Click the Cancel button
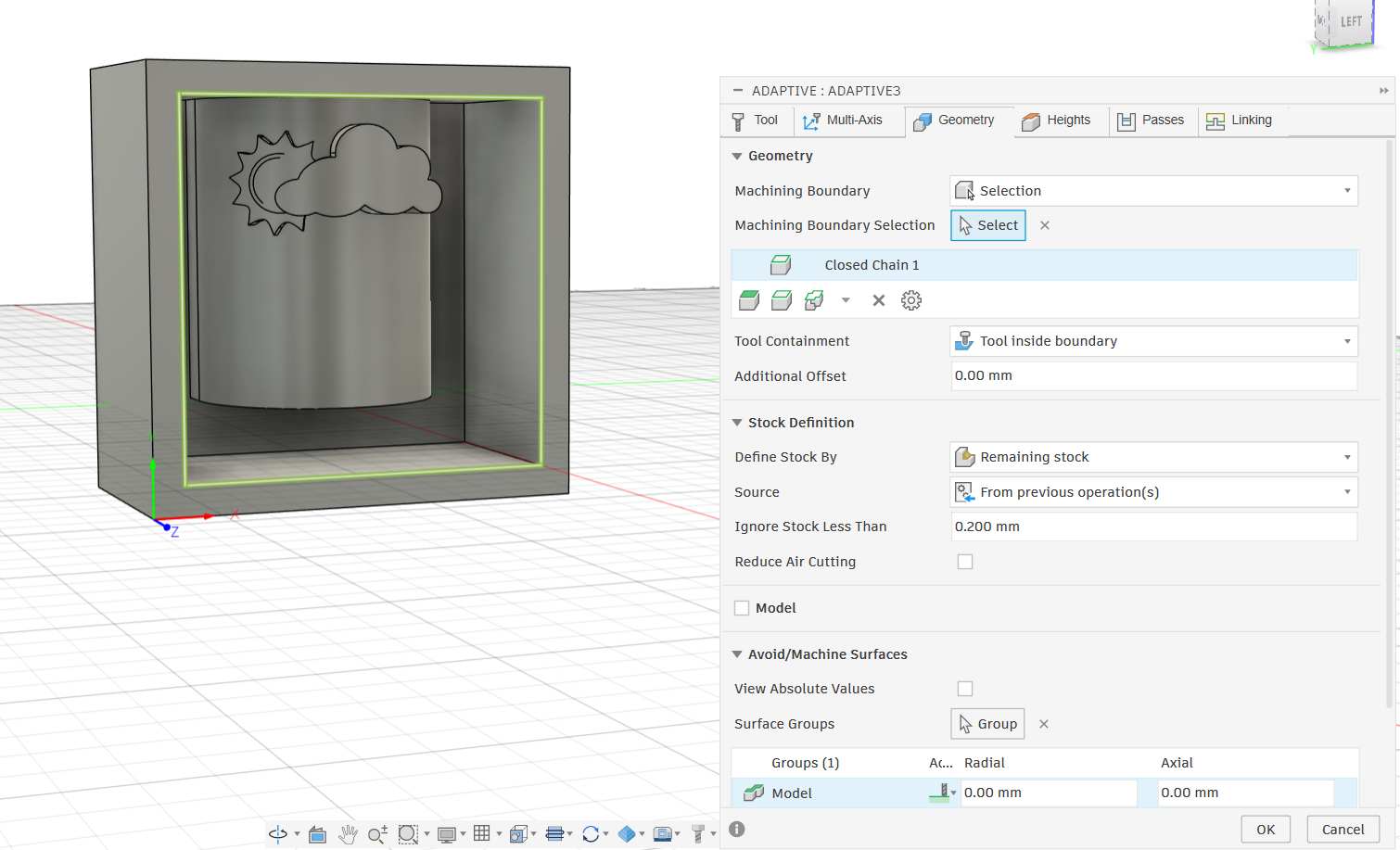1400x850 pixels. pyautogui.click(x=1343, y=830)
